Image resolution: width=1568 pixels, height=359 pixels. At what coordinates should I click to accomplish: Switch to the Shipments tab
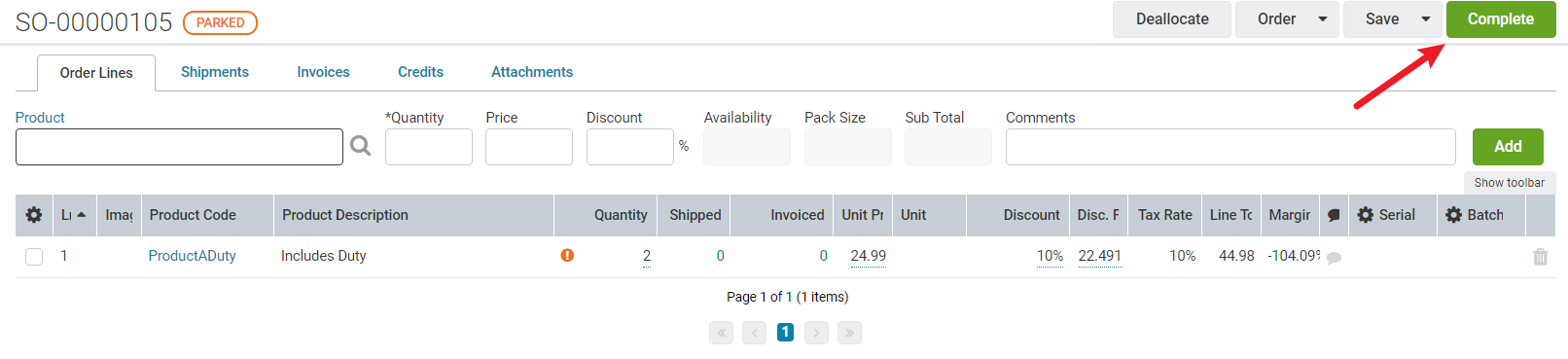pyautogui.click(x=215, y=72)
